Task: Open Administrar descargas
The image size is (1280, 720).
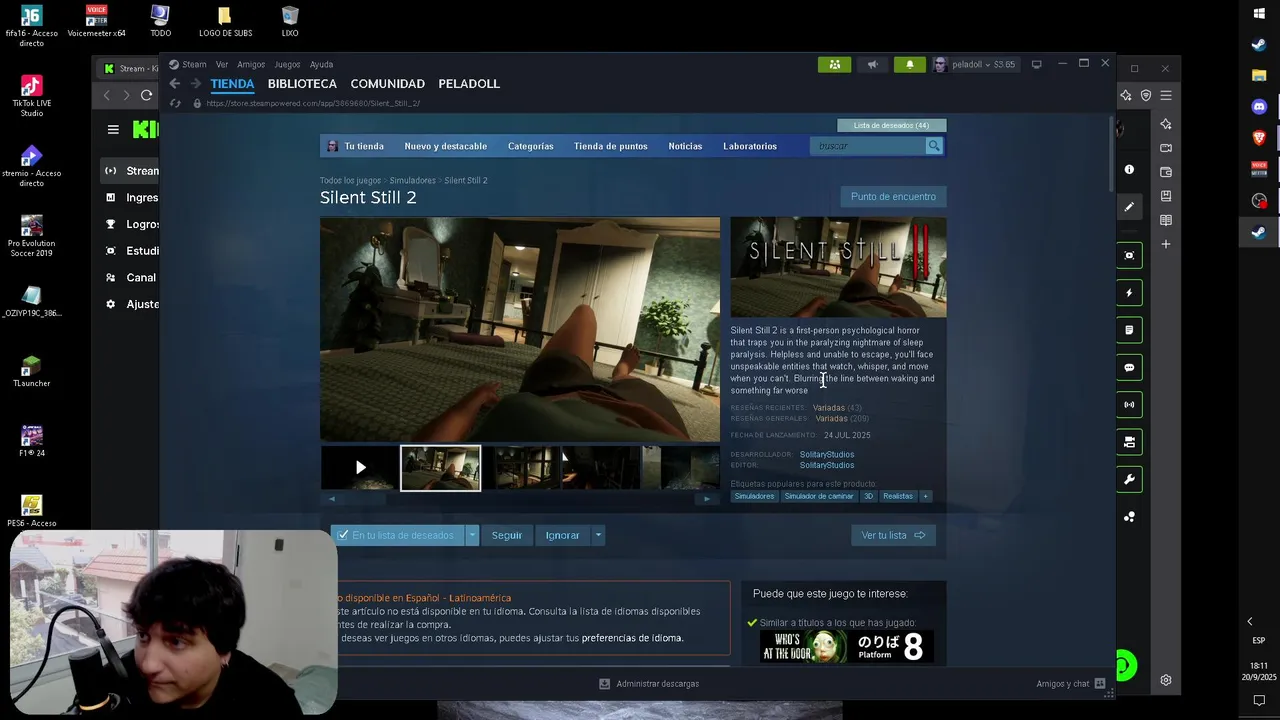Action: coord(648,684)
